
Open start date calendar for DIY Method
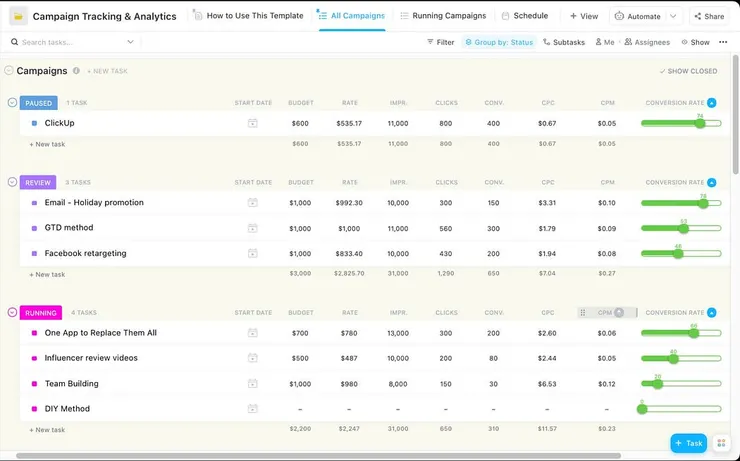tap(252, 409)
